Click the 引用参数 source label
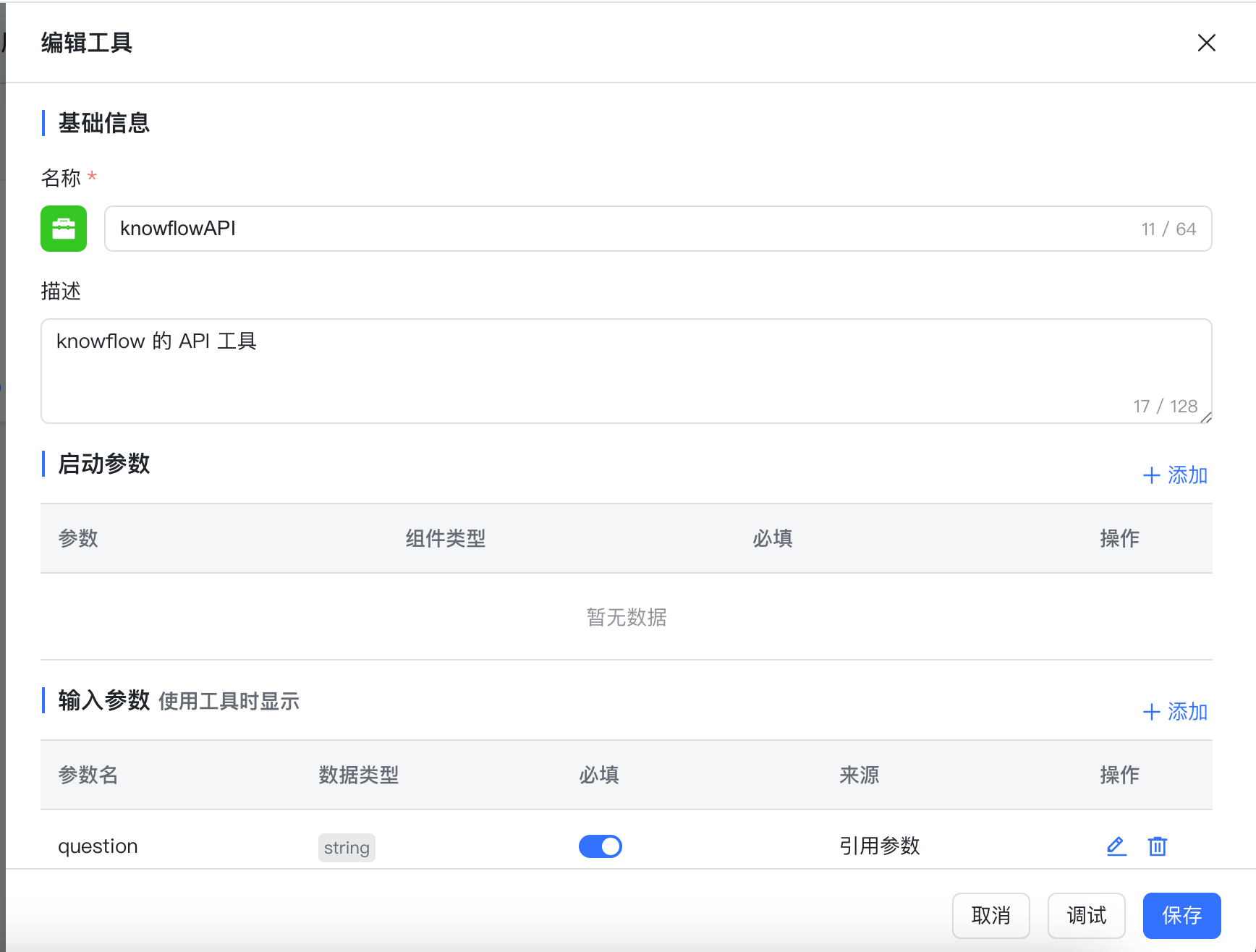This screenshot has height=952, width=1256. tap(879, 846)
